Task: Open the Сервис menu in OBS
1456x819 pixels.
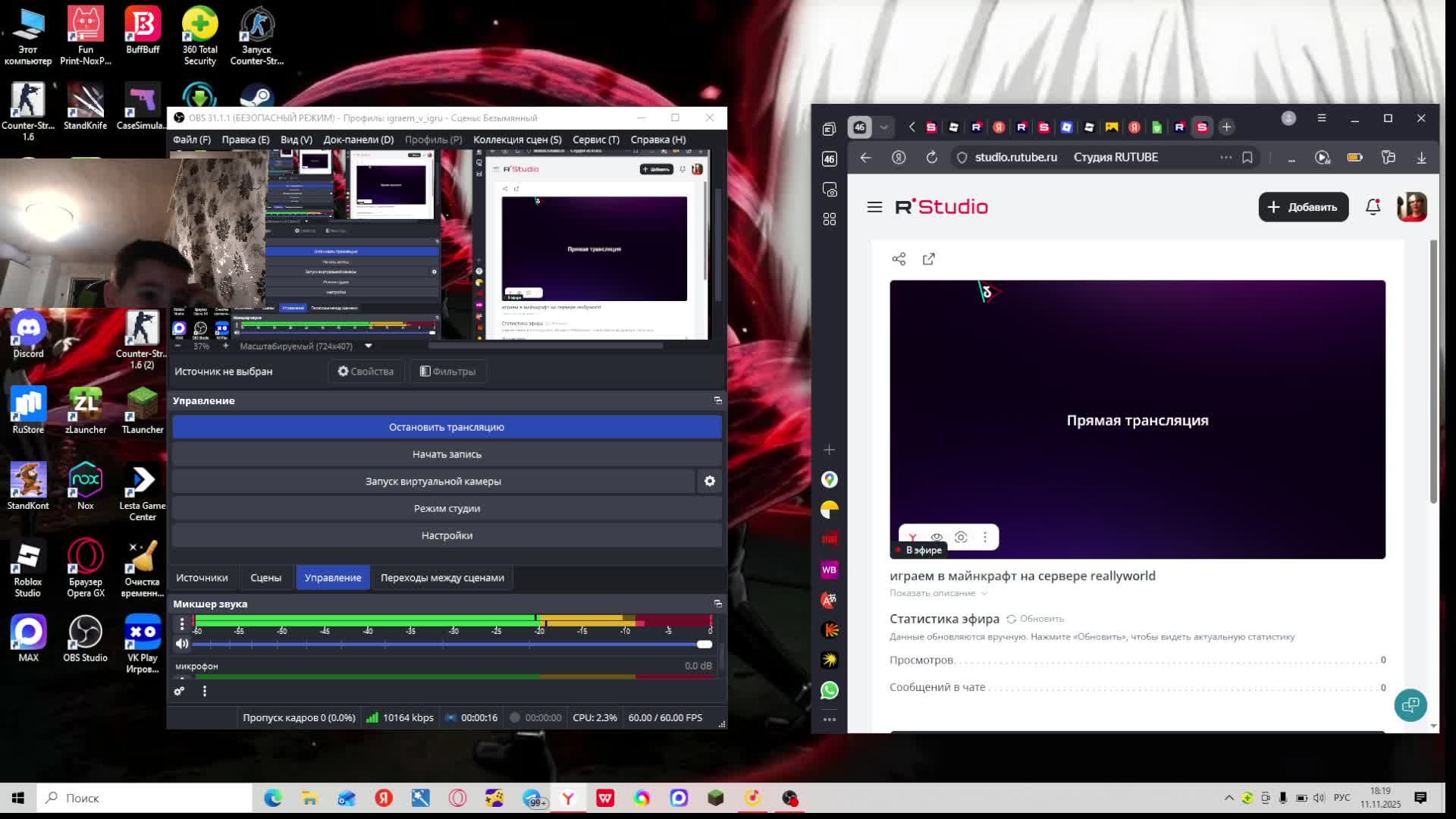Action: pos(595,140)
